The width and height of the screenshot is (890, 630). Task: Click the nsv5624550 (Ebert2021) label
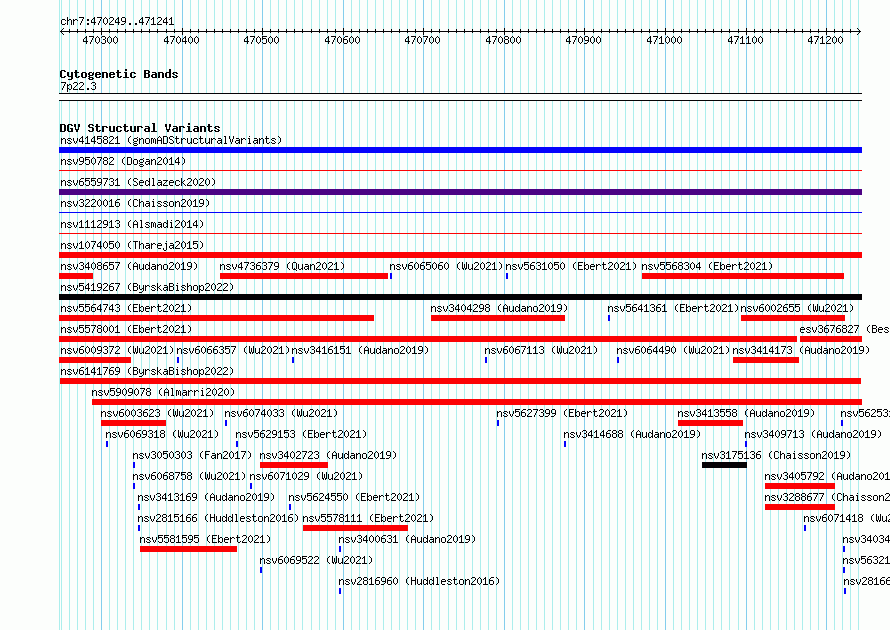354,497
